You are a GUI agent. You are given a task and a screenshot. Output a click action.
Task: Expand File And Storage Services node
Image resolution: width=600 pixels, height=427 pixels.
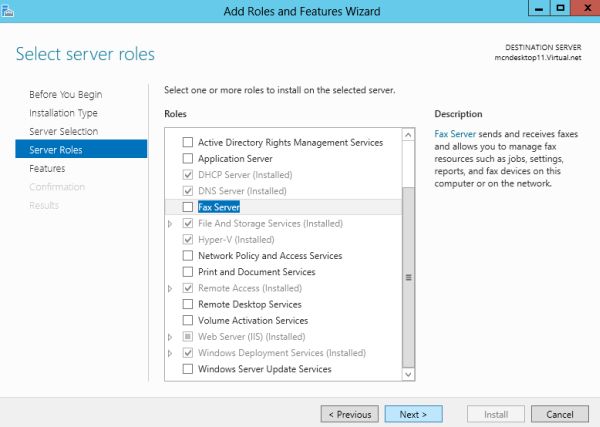click(171, 223)
